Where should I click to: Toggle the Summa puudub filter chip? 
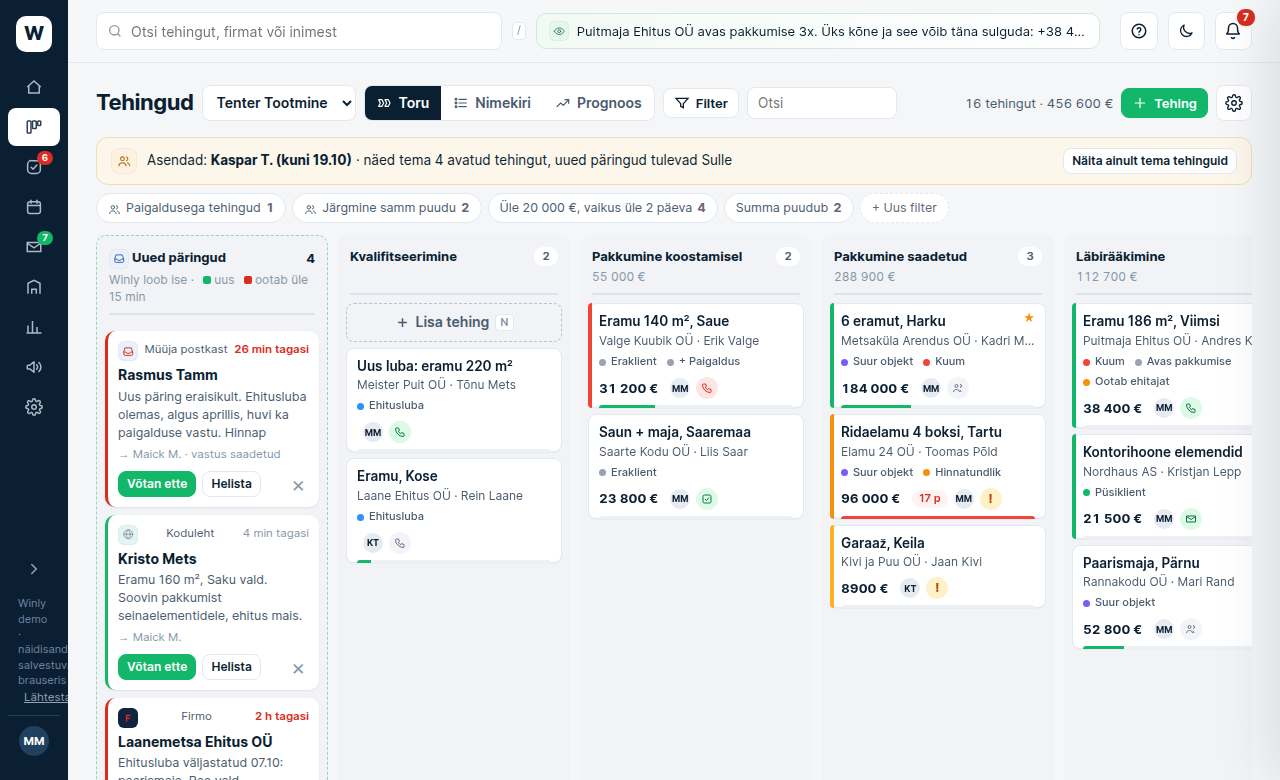pos(789,208)
